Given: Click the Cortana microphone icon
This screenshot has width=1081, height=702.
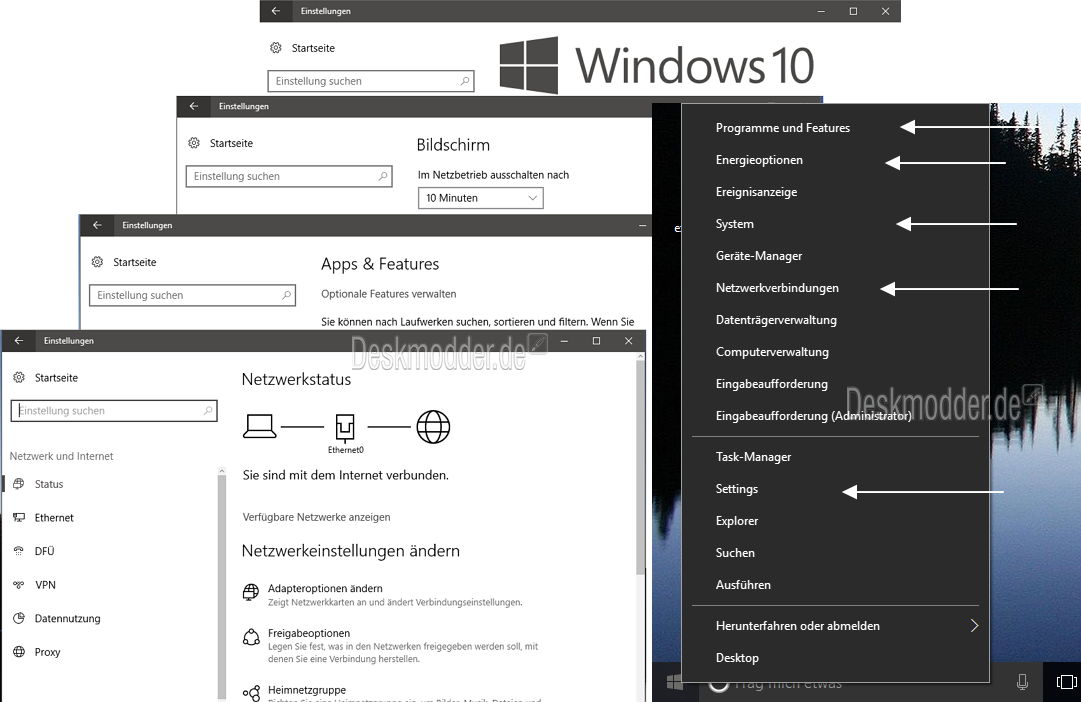Looking at the screenshot, I should [1022, 682].
